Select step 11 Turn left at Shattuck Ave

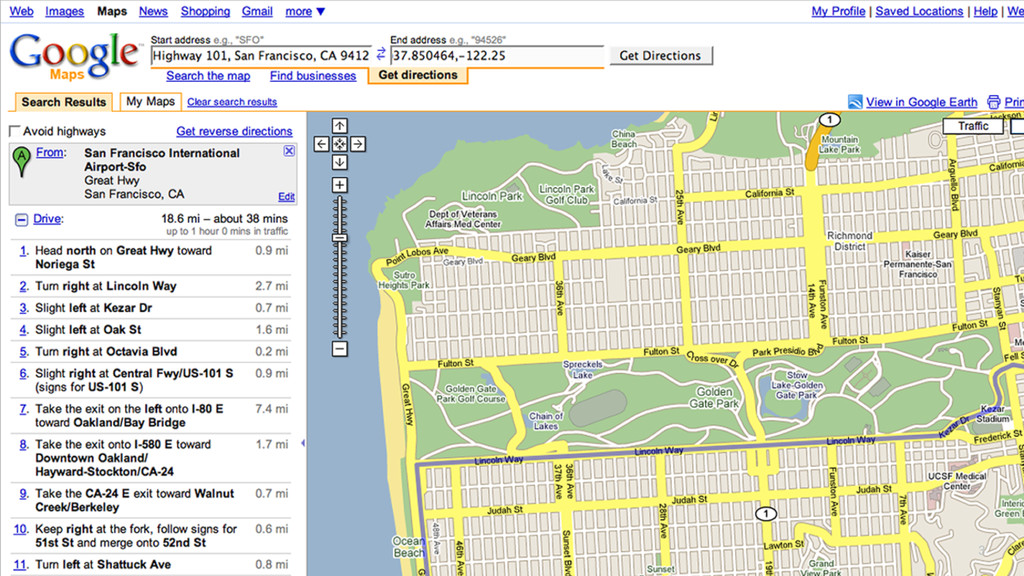(151, 564)
